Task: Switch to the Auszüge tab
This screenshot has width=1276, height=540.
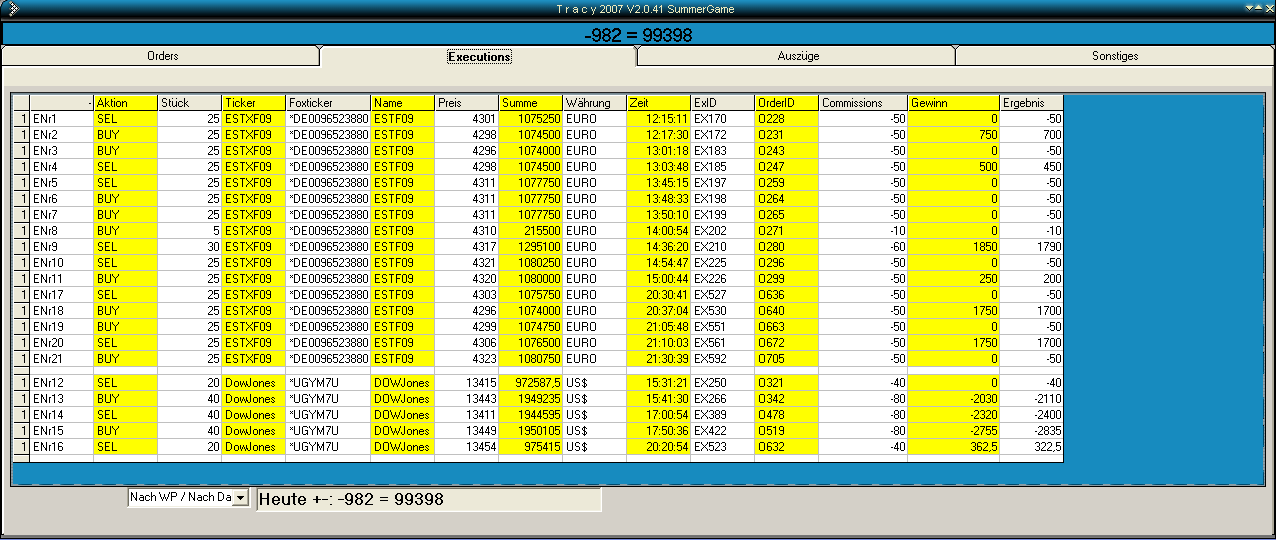Action: click(798, 56)
